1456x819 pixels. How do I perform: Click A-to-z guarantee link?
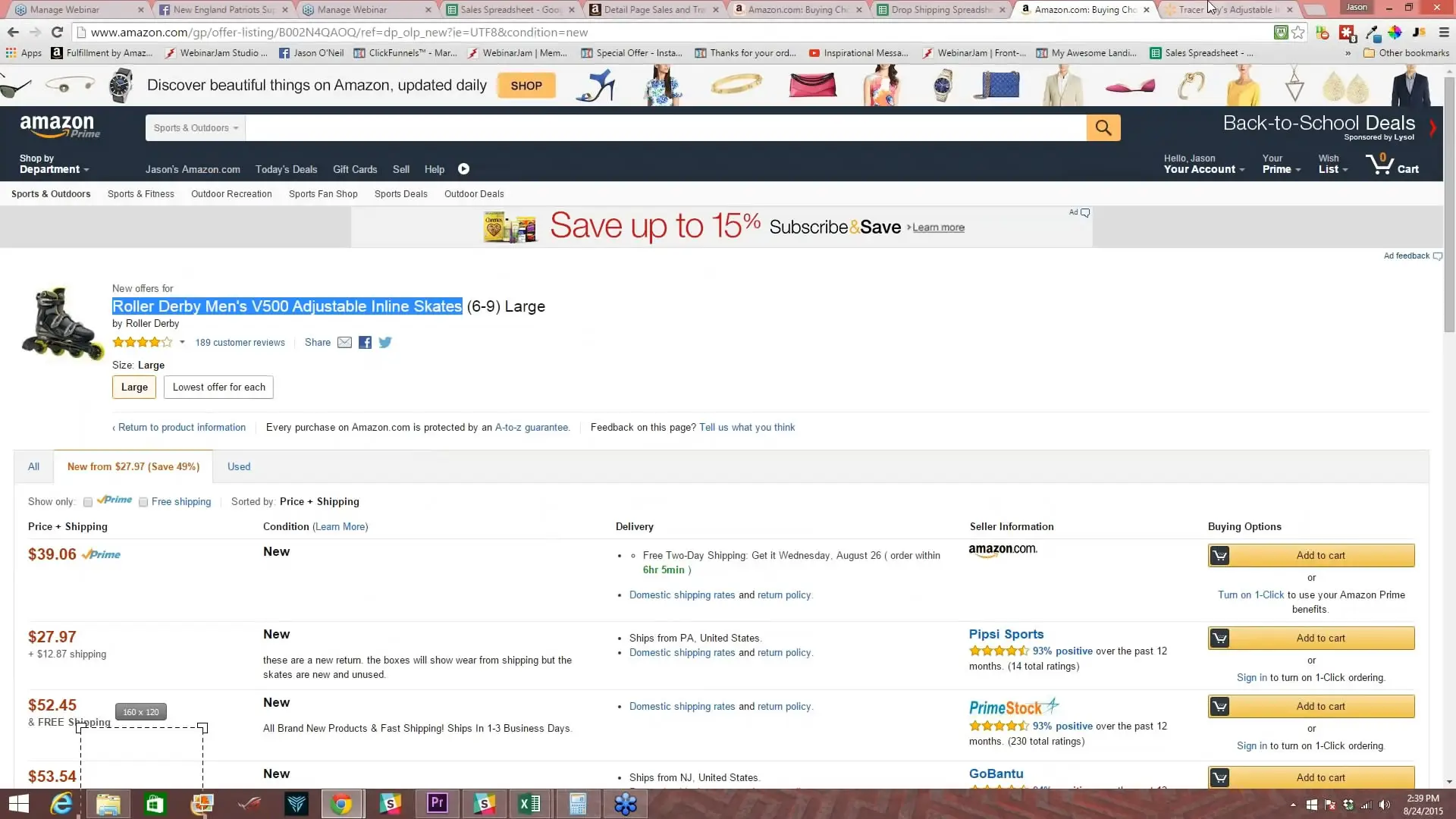(x=532, y=428)
